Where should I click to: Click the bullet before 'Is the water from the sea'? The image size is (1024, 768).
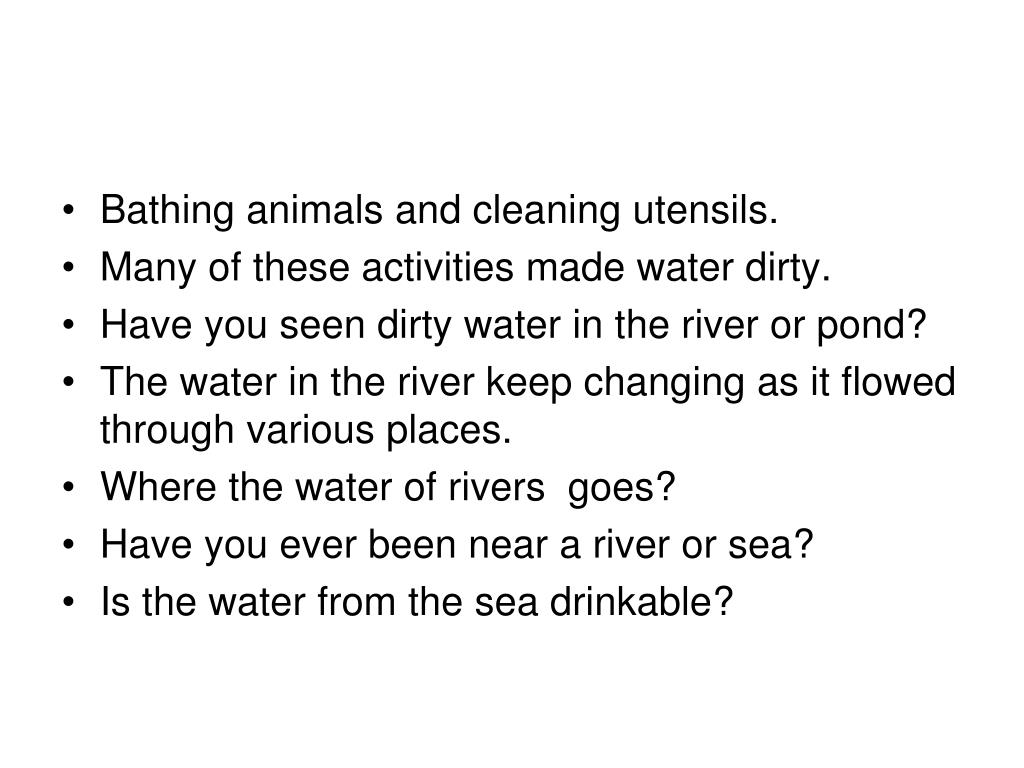(69, 602)
